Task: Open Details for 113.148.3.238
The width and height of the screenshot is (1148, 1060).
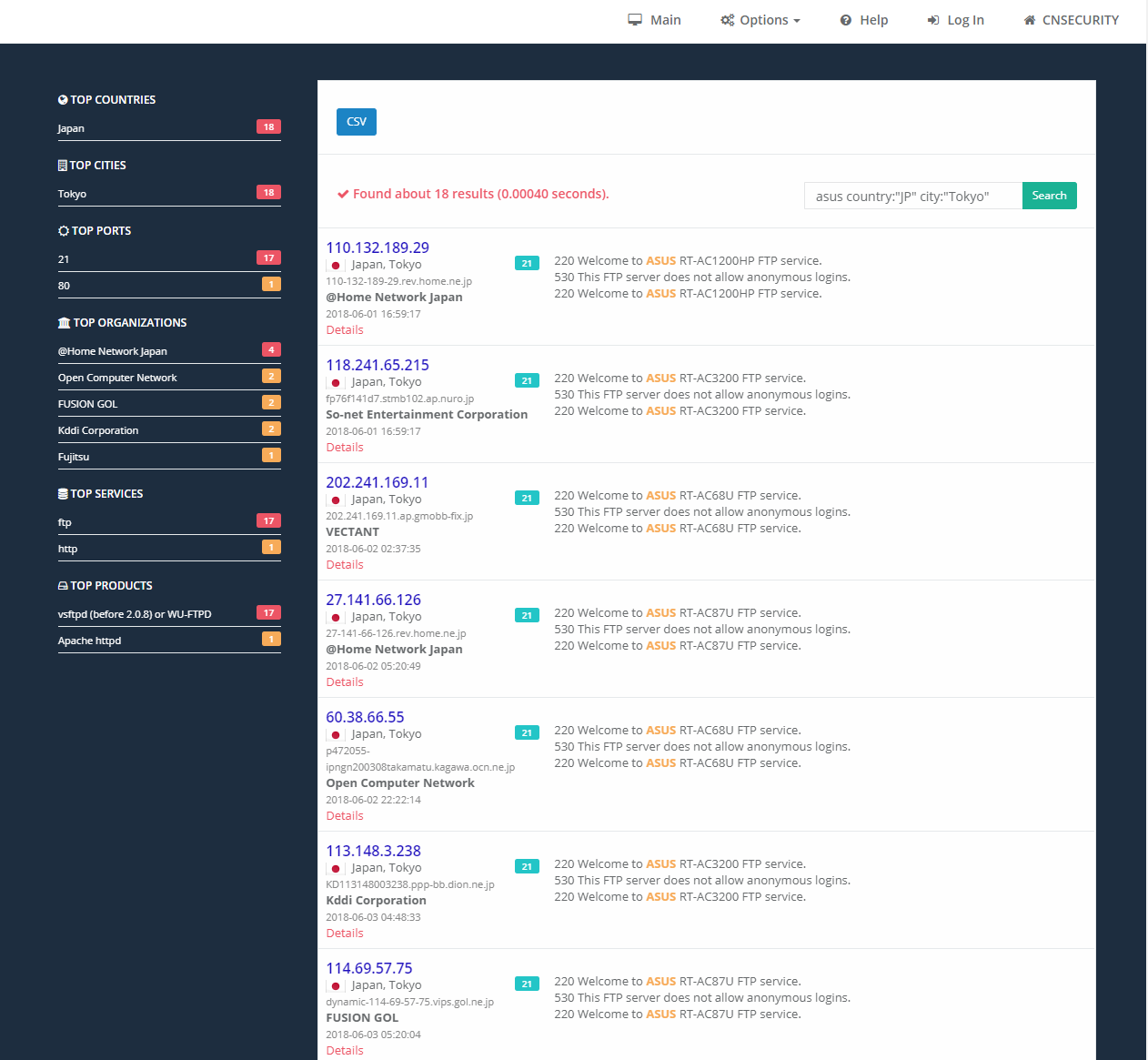Action: 345,934
